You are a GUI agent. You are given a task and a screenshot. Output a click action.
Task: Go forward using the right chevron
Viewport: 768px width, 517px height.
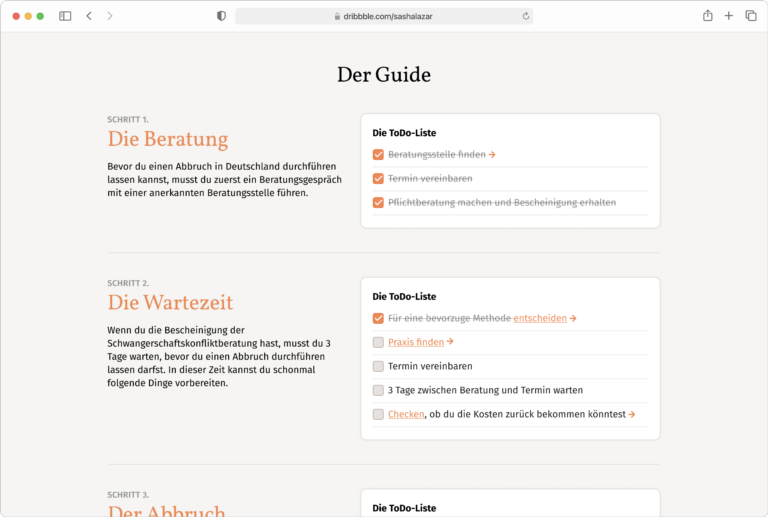tap(110, 16)
